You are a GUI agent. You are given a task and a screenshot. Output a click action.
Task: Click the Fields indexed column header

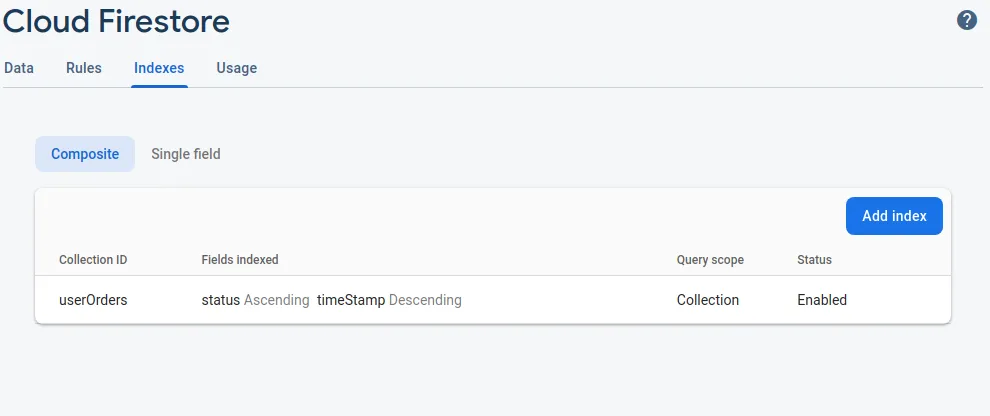point(240,260)
